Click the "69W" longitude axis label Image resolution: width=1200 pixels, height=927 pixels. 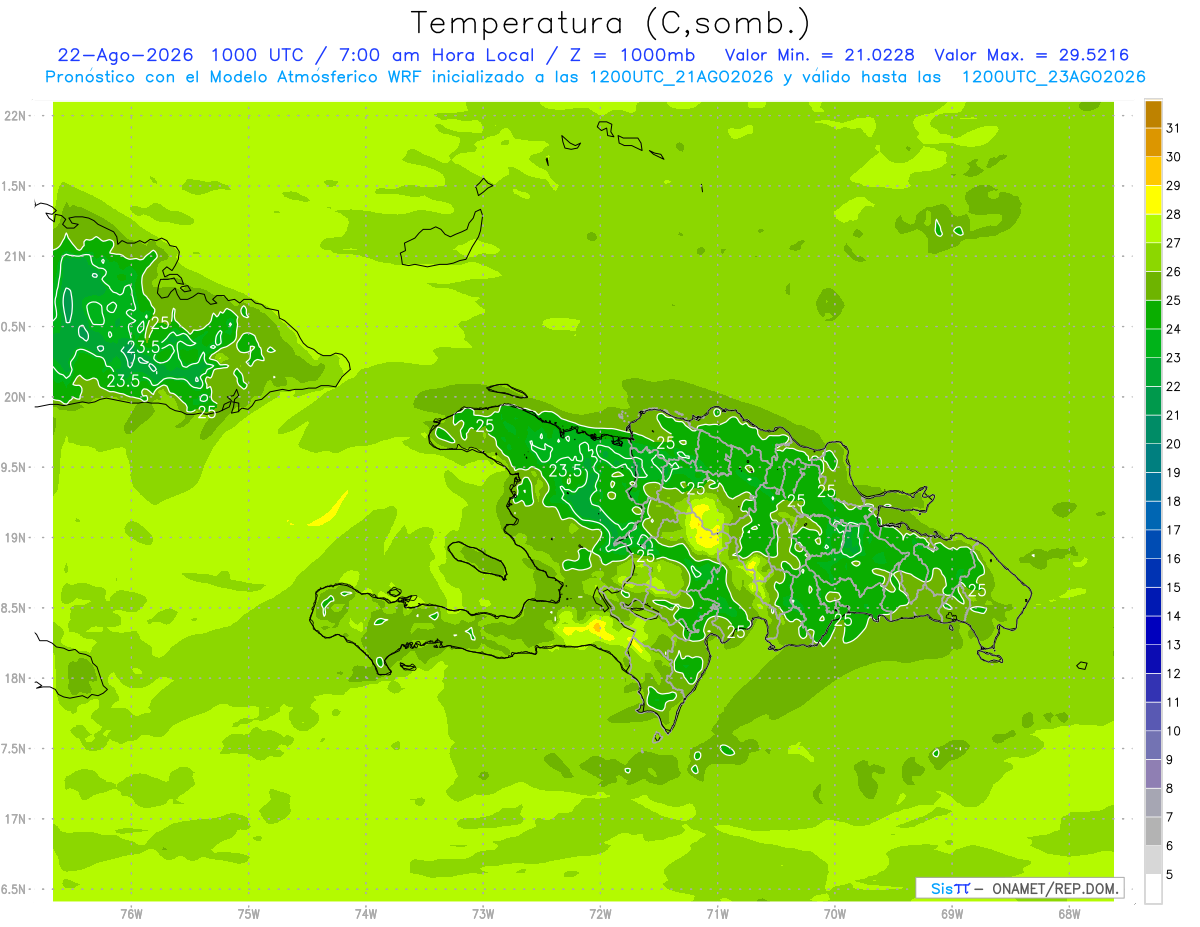[952, 914]
